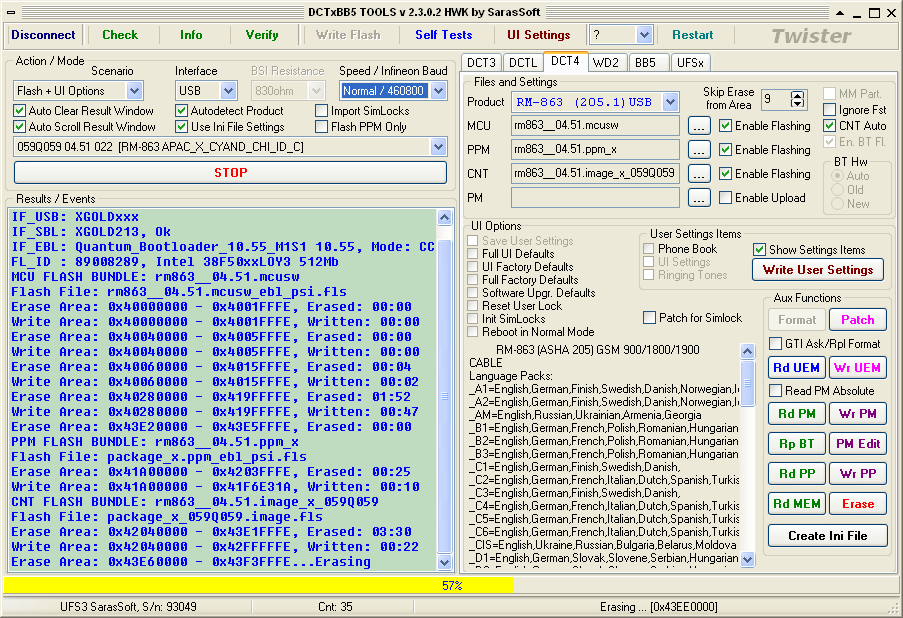The image size is (903, 618).
Task: Toggle Auto Clear Result Window checkbox
Action: (x=20, y=111)
